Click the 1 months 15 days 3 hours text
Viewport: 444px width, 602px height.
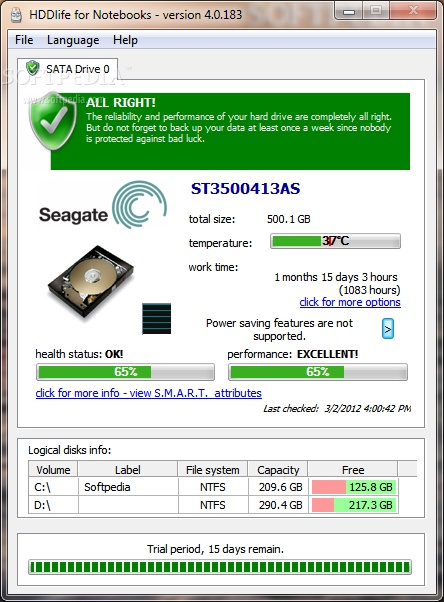pos(336,277)
